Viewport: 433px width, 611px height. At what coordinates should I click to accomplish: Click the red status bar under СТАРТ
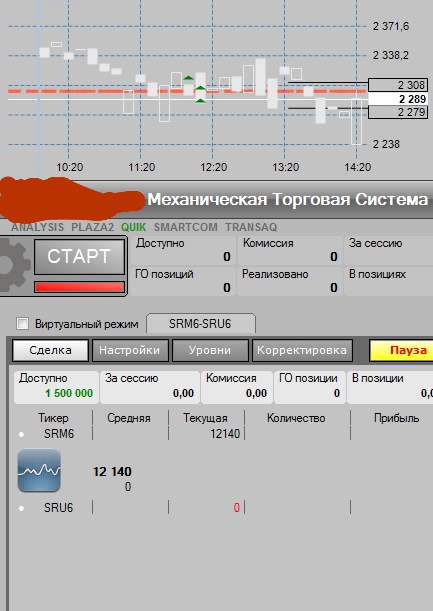[x=80, y=287]
